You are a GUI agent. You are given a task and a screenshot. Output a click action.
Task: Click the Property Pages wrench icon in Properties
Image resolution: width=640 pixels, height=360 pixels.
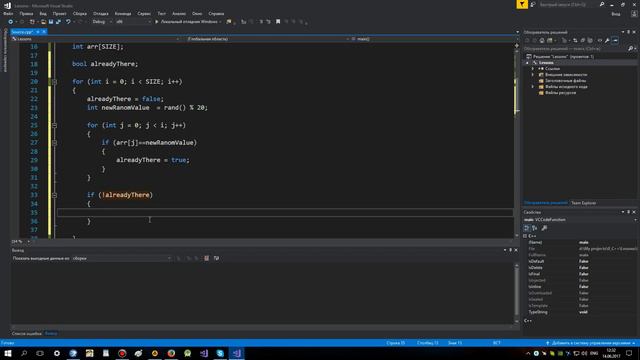coord(544,228)
